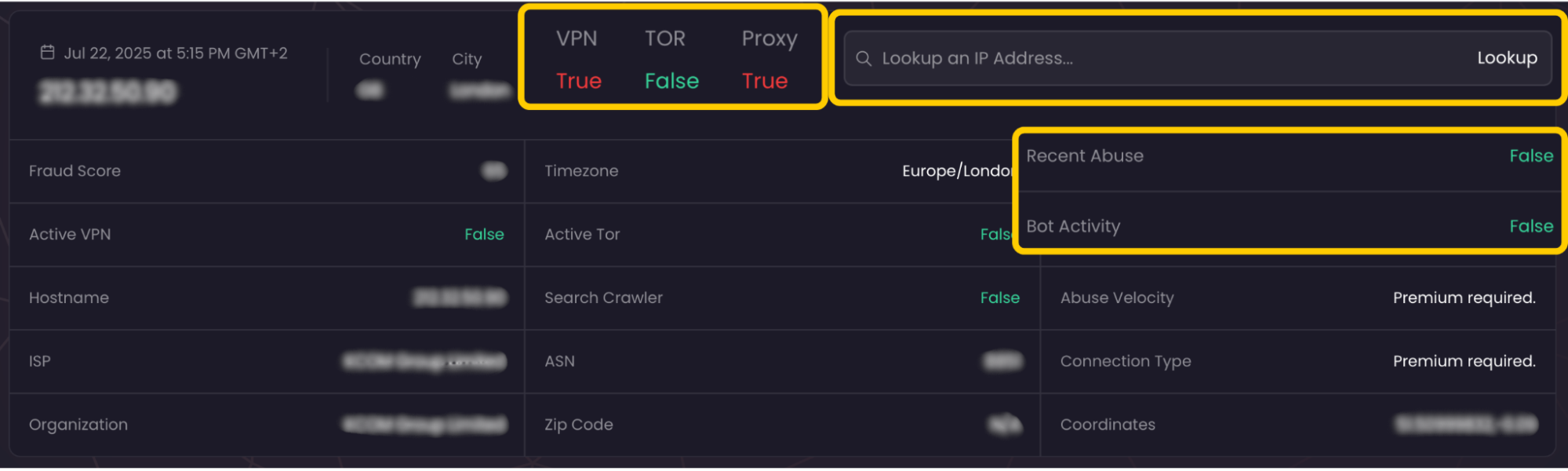The image size is (1568, 471).
Task: Click the Premium required link for Connection Type
Action: click(1463, 361)
